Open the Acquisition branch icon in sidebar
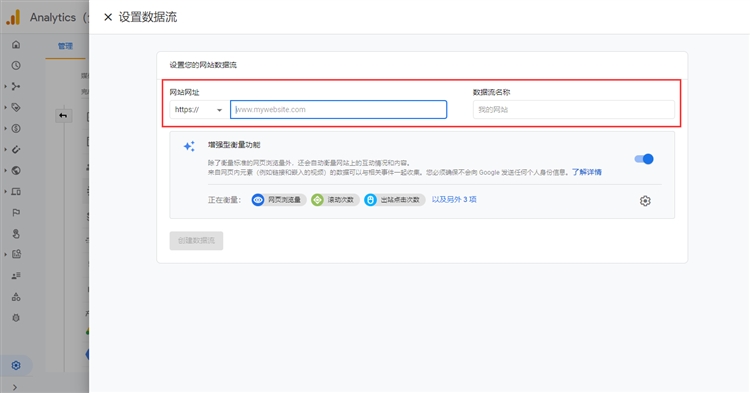 point(16,87)
